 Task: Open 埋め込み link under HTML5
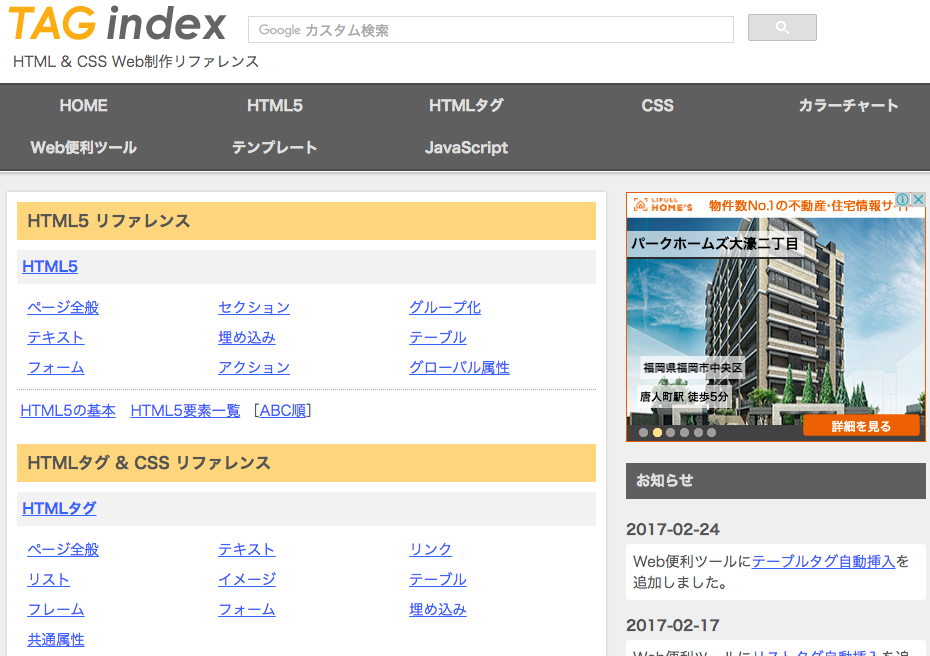(x=247, y=337)
